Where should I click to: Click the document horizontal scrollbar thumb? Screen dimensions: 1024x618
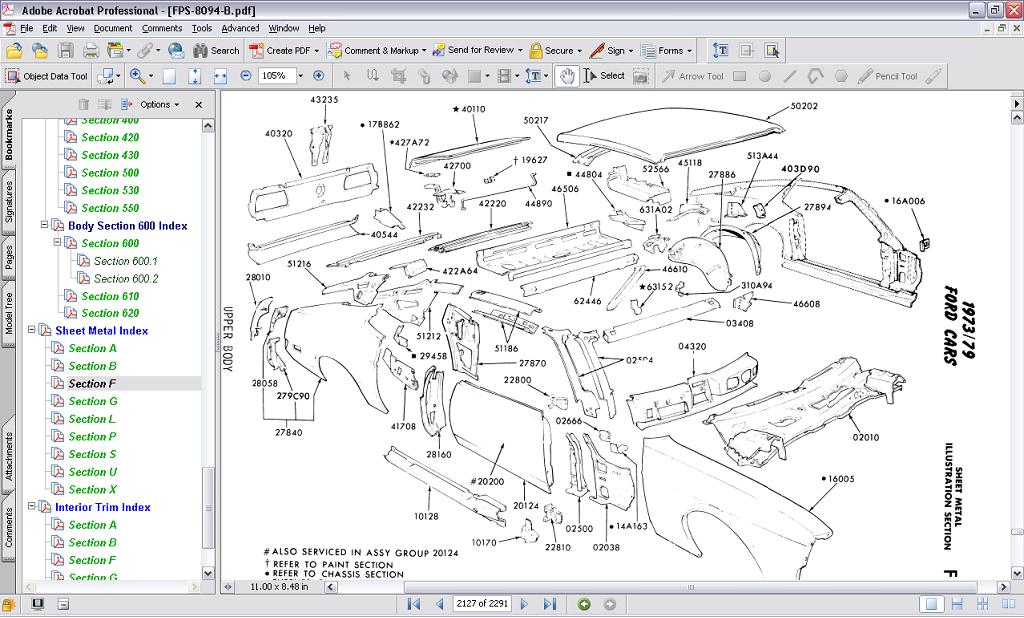tap(690, 587)
